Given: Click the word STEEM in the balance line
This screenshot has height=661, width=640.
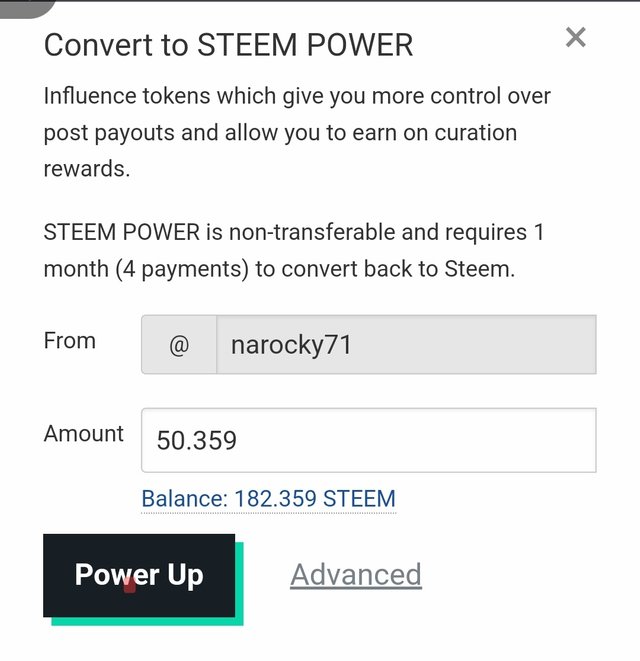Looking at the screenshot, I should point(360,499).
